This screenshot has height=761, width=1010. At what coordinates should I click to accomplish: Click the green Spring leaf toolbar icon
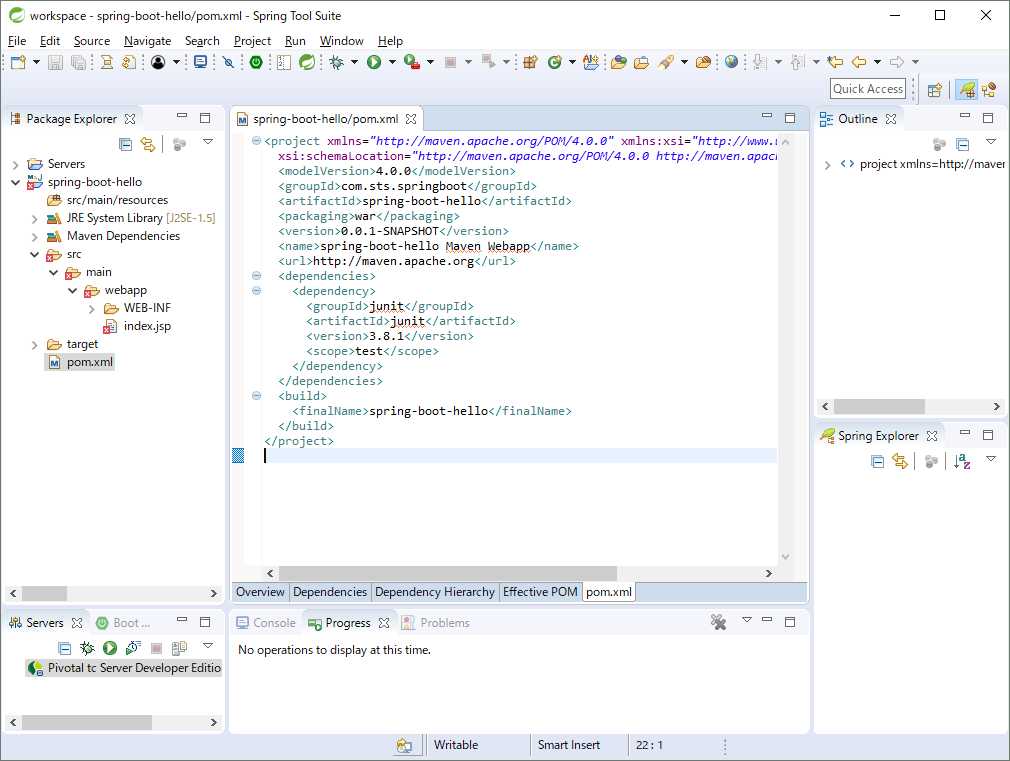click(307, 62)
